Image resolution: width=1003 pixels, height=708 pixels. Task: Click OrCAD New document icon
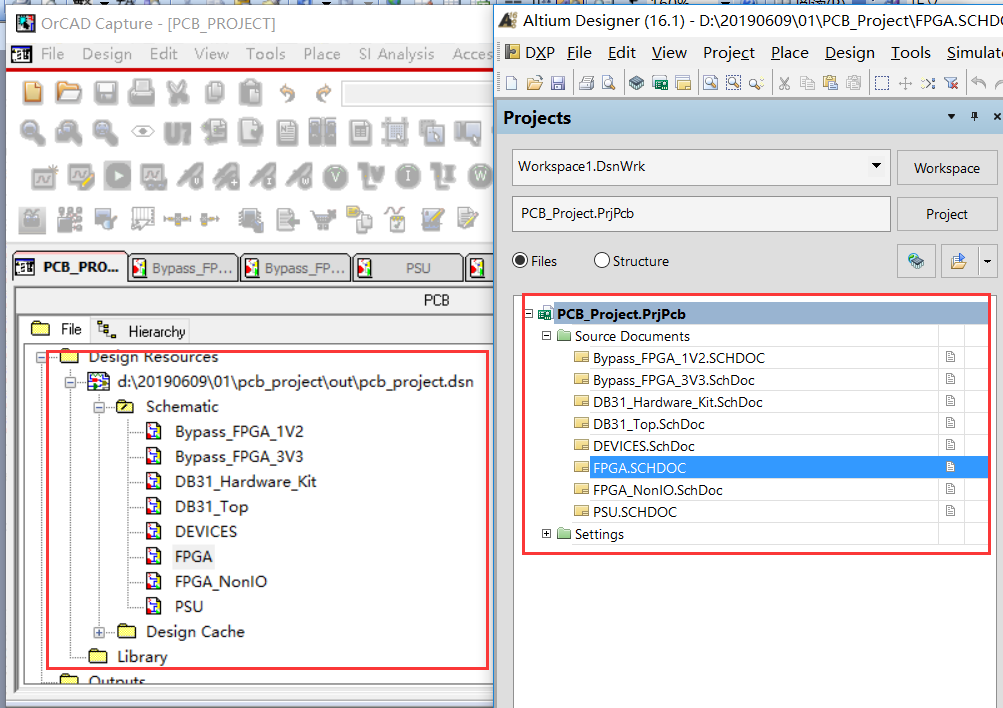pyautogui.click(x=33, y=93)
